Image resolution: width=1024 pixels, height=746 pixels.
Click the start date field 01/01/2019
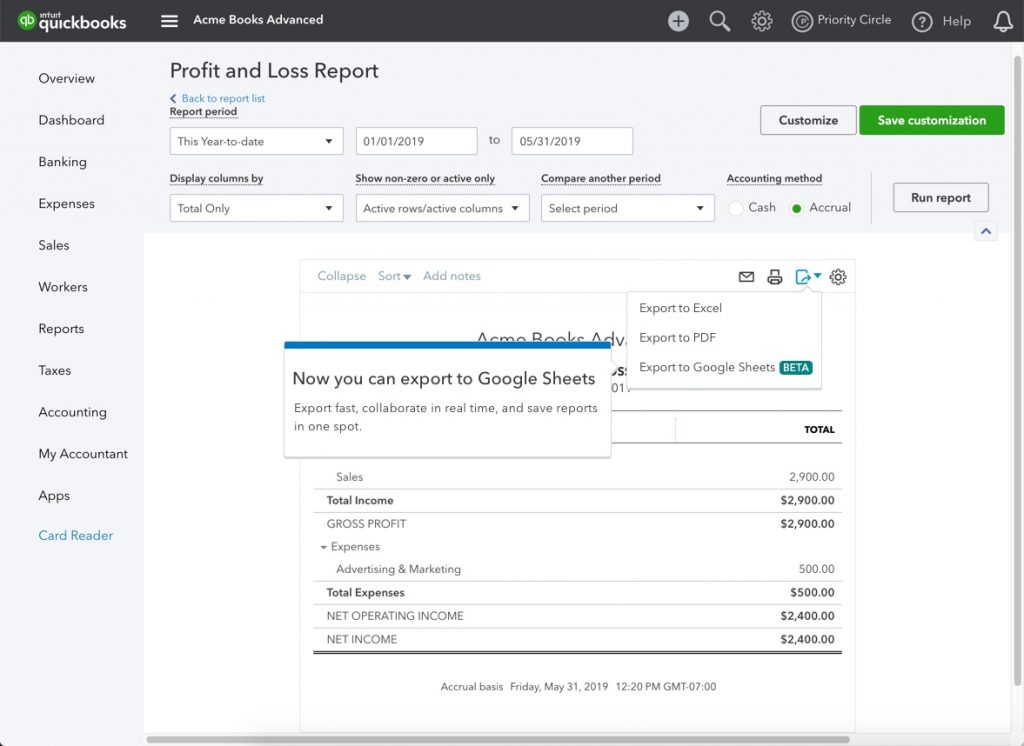pos(417,141)
